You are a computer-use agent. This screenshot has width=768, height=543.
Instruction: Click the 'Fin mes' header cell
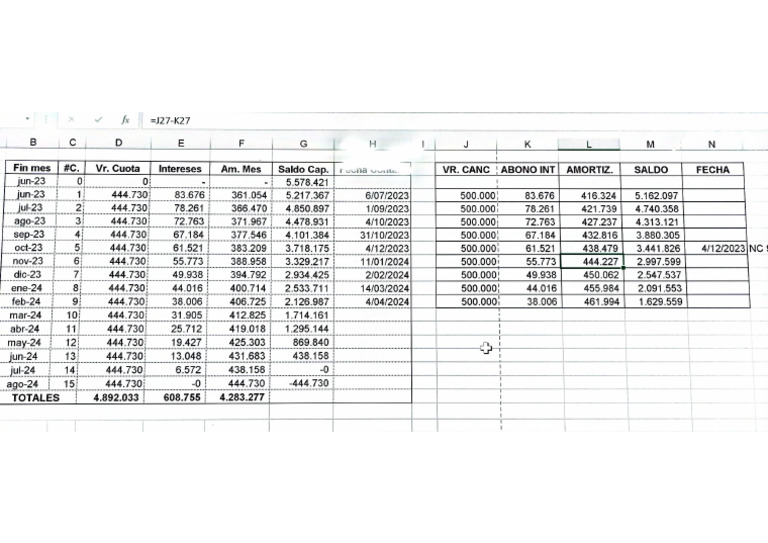click(32, 168)
